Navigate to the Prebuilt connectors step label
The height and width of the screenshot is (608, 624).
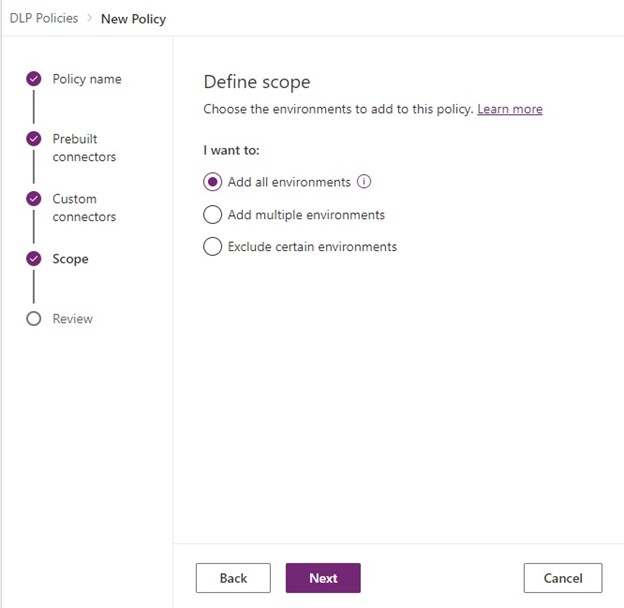click(x=84, y=148)
